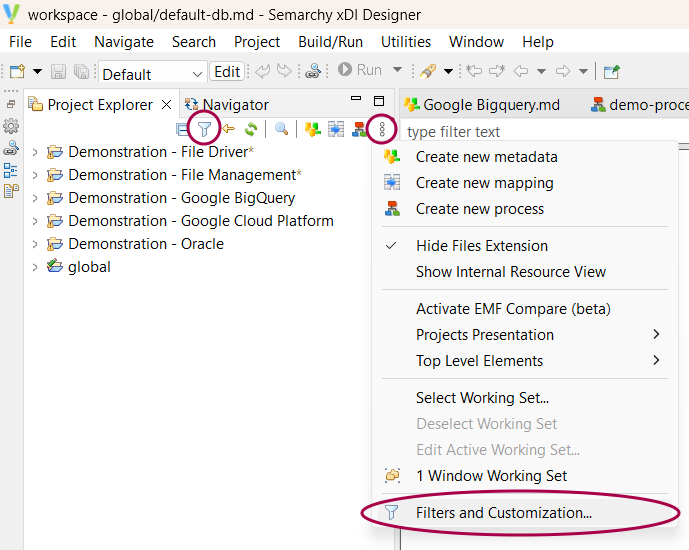Expand Demonstration - Oracle project
The width and height of the screenshot is (689, 550).
click(x=35, y=244)
